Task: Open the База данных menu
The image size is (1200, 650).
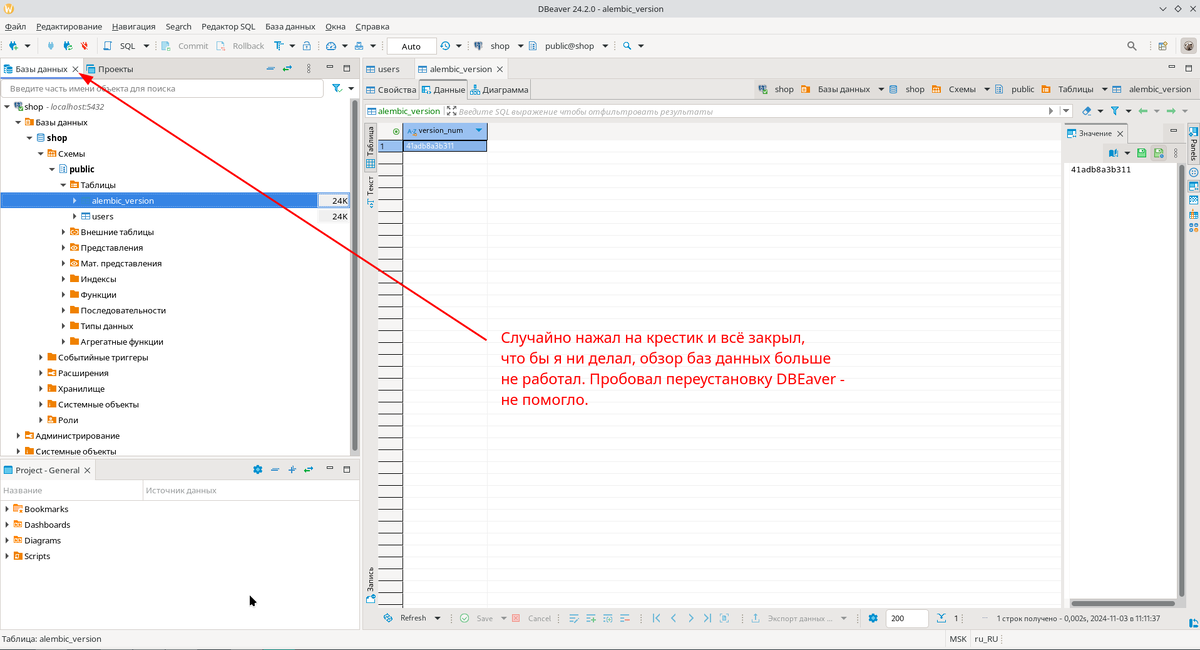Action: [290, 26]
